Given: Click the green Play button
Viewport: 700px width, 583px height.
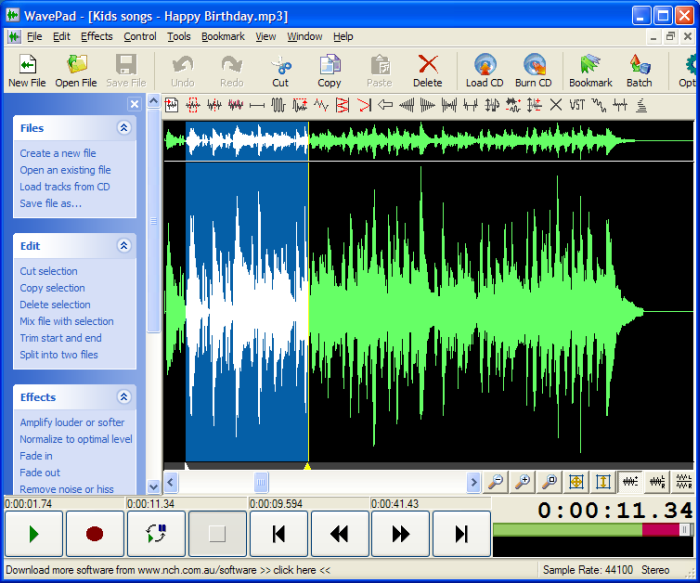Looking at the screenshot, I should click(34, 534).
